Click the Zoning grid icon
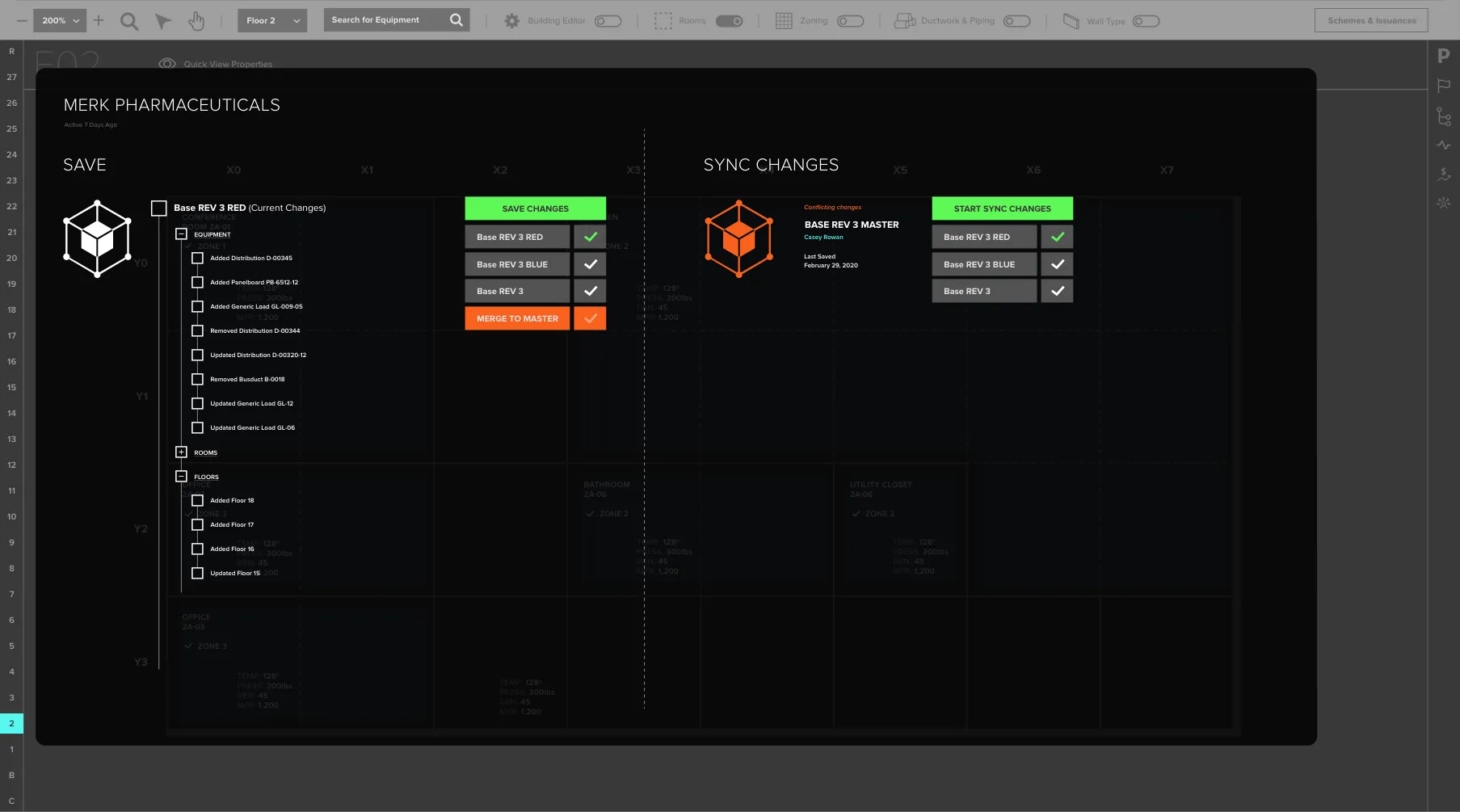Screen dimensions: 1460x812 pos(784,21)
